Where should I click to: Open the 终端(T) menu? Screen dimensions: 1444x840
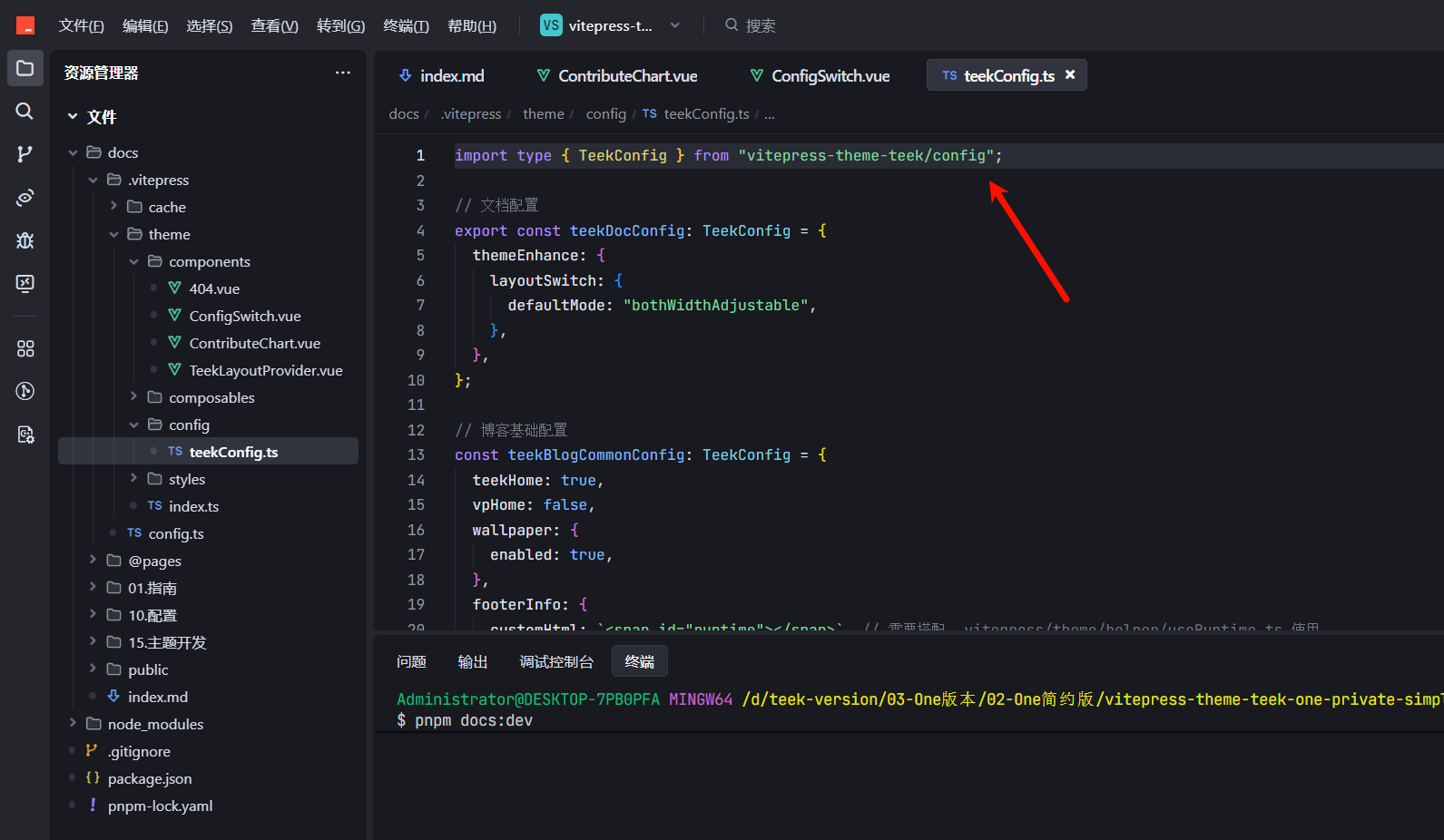[x=406, y=25]
